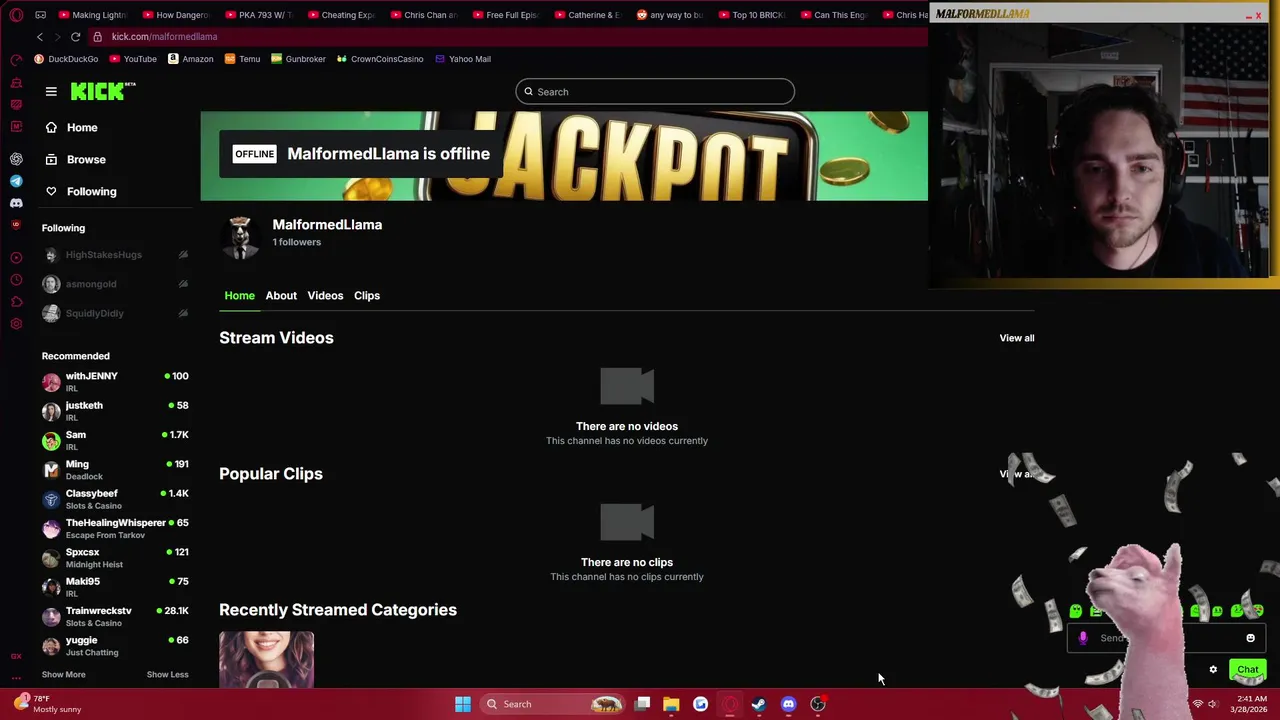1280x720 pixels.
Task: Open Gunbroker bookmark
Action: [298, 59]
